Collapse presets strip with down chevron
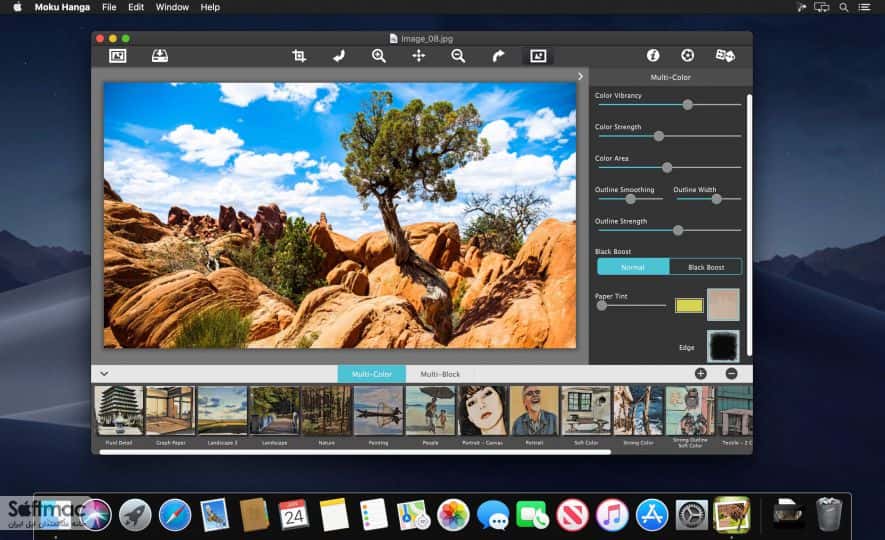 click(x=104, y=374)
